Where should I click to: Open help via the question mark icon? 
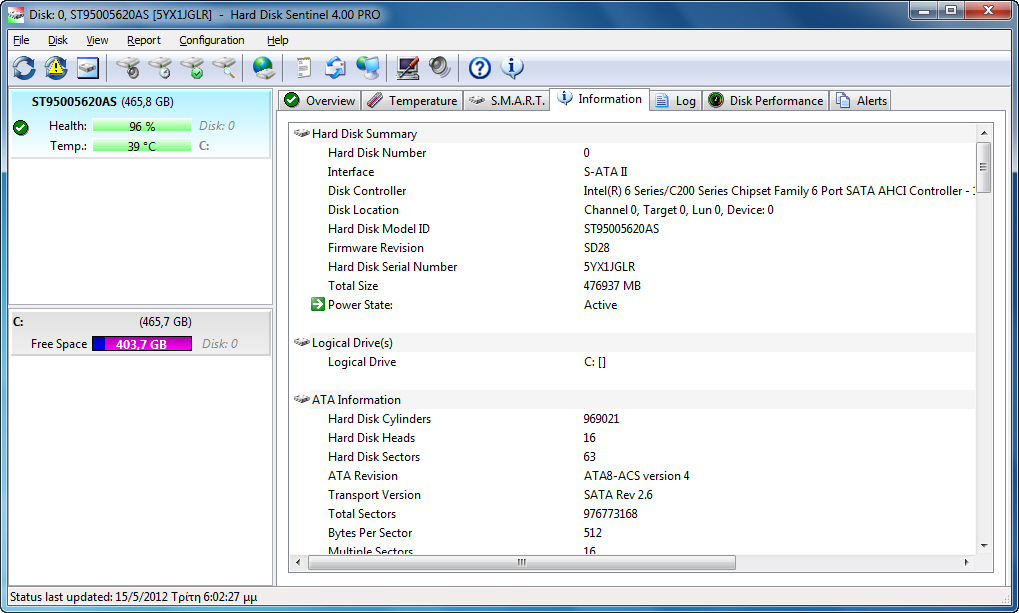(480, 68)
